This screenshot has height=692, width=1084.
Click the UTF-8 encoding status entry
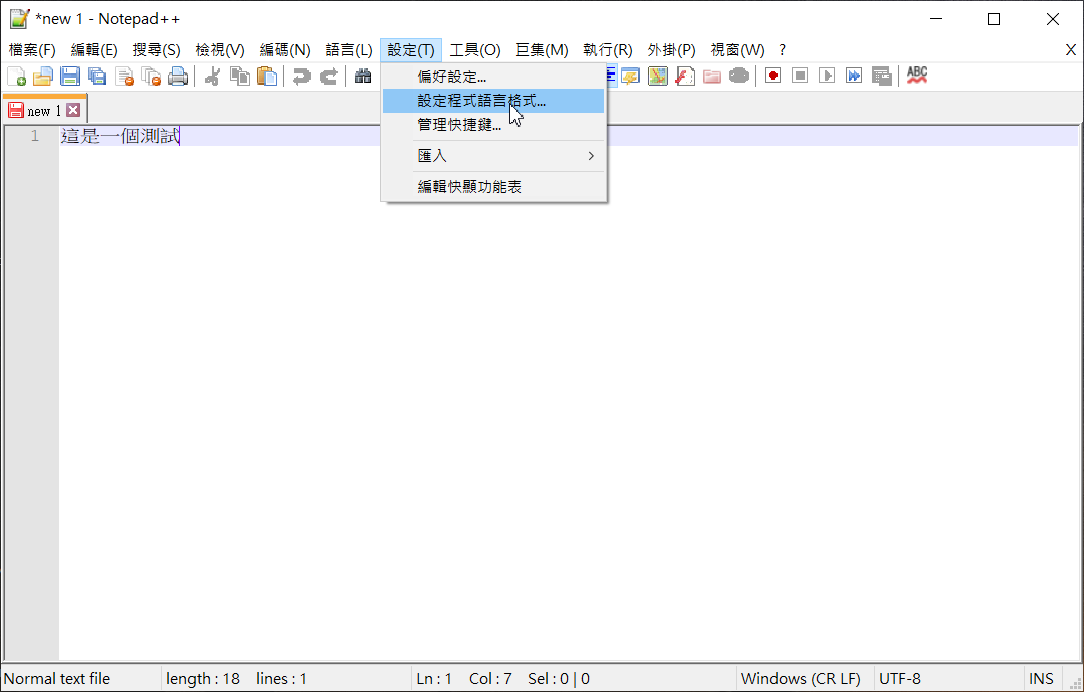tap(900, 679)
